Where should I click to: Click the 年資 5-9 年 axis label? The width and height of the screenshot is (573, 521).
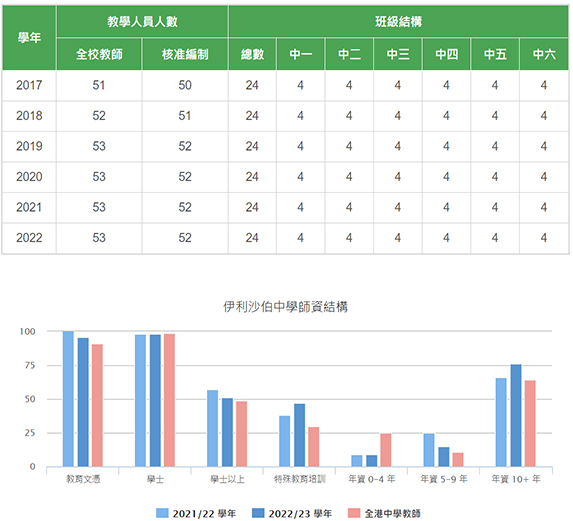pyautogui.click(x=444, y=479)
